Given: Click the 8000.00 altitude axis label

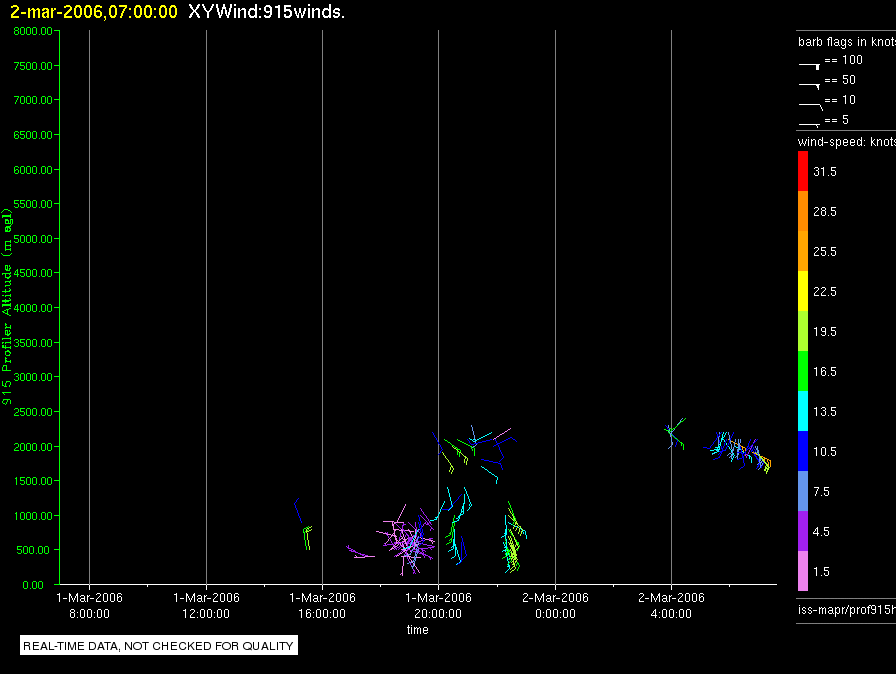Looking at the screenshot, I should pos(33,31).
